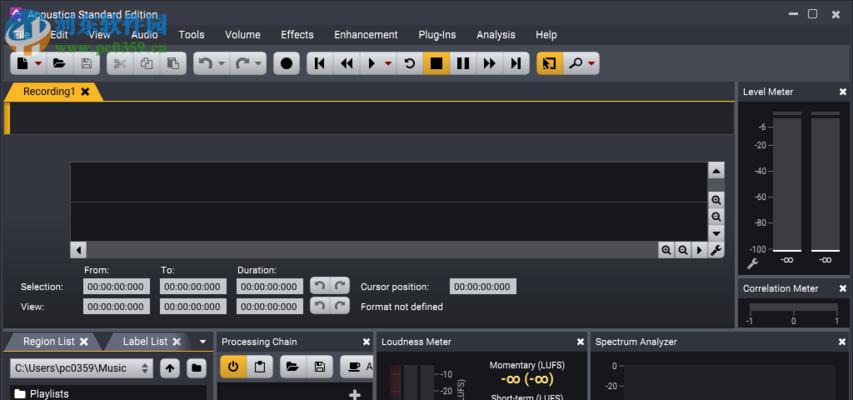Open waveform editor settings wrench
Image resolution: width=853 pixels, height=400 pixels.
[x=716, y=250]
